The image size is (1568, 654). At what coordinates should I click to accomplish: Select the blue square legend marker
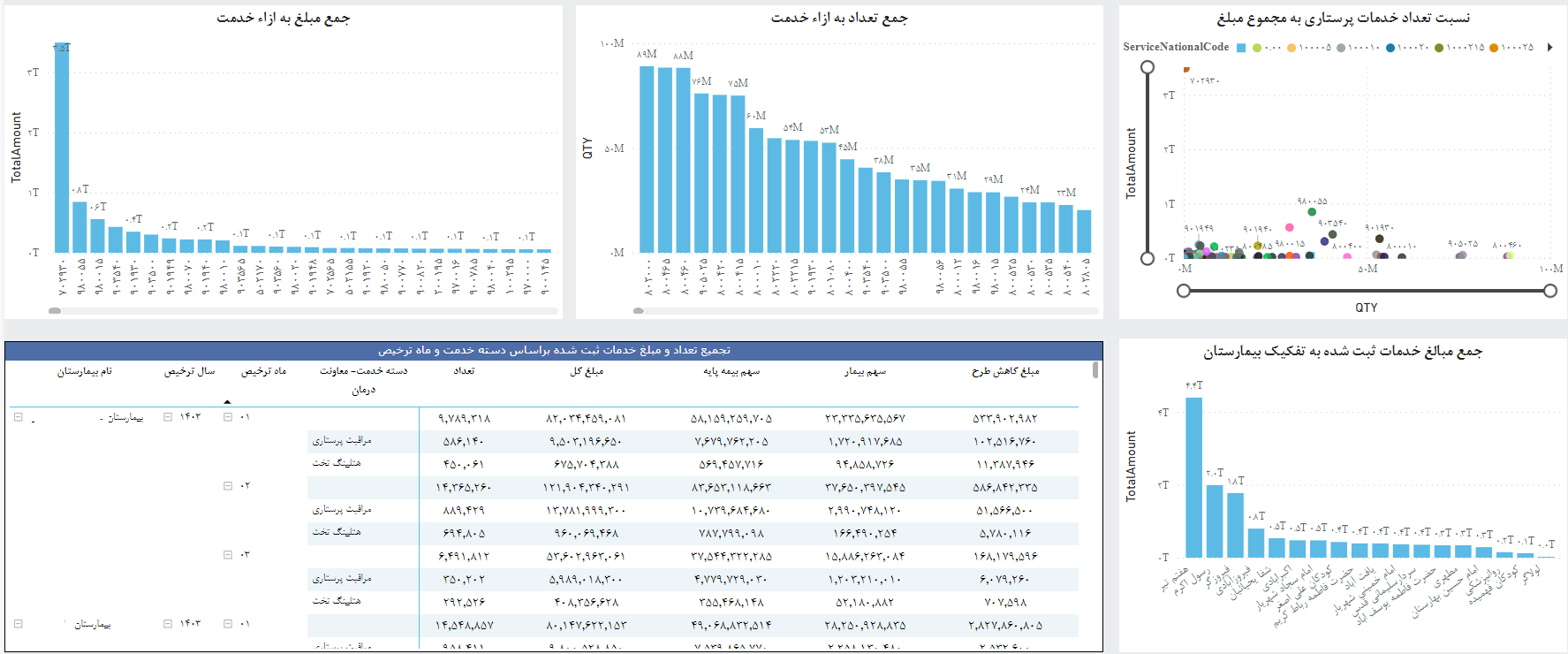[x=1241, y=48]
